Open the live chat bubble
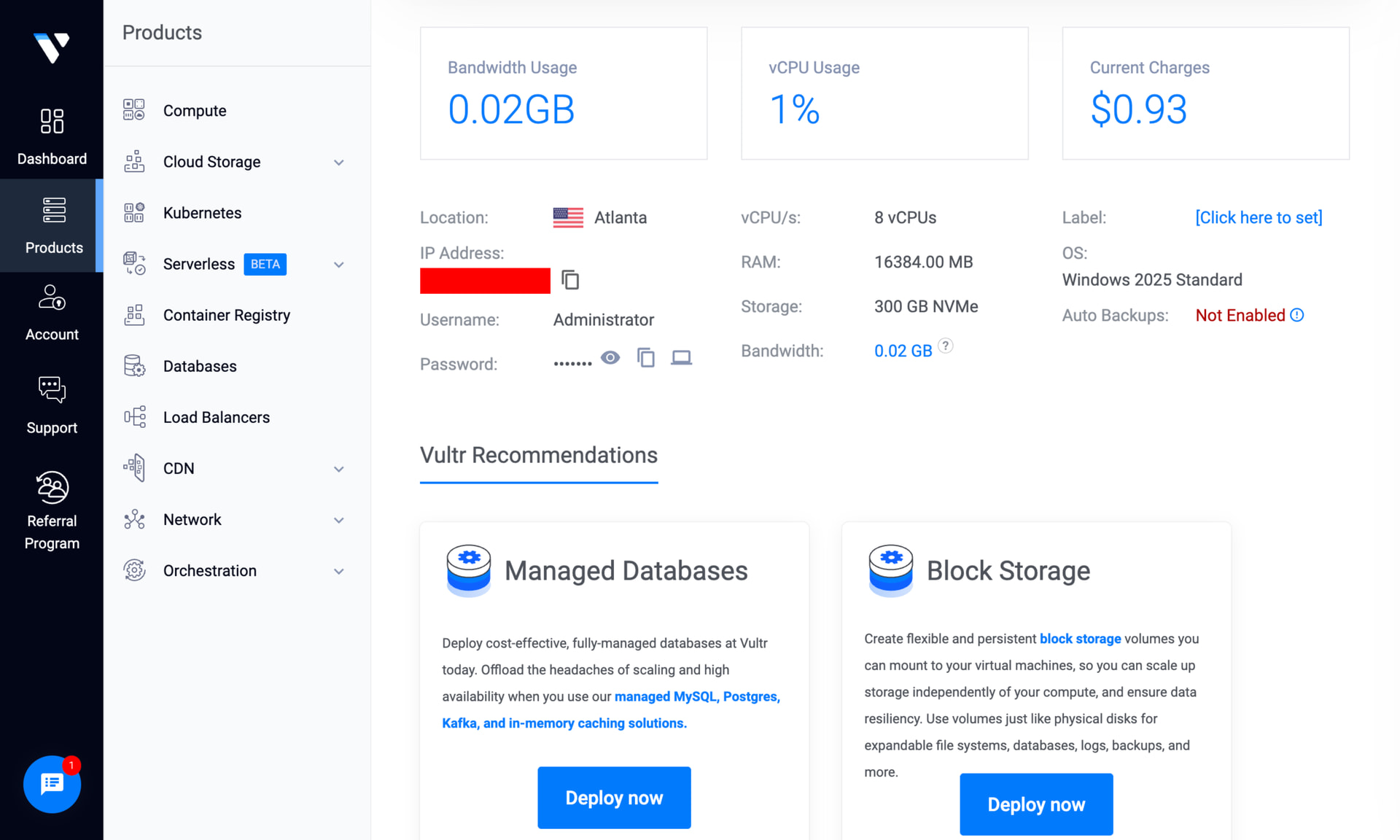Screen dimensions: 1400x840 pyautogui.click(x=52, y=784)
